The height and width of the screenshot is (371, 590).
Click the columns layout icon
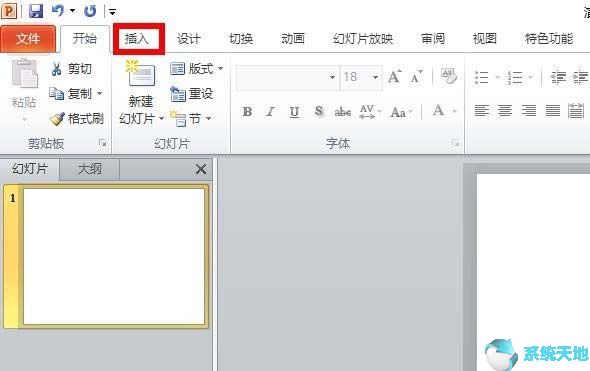pos(576,111)
